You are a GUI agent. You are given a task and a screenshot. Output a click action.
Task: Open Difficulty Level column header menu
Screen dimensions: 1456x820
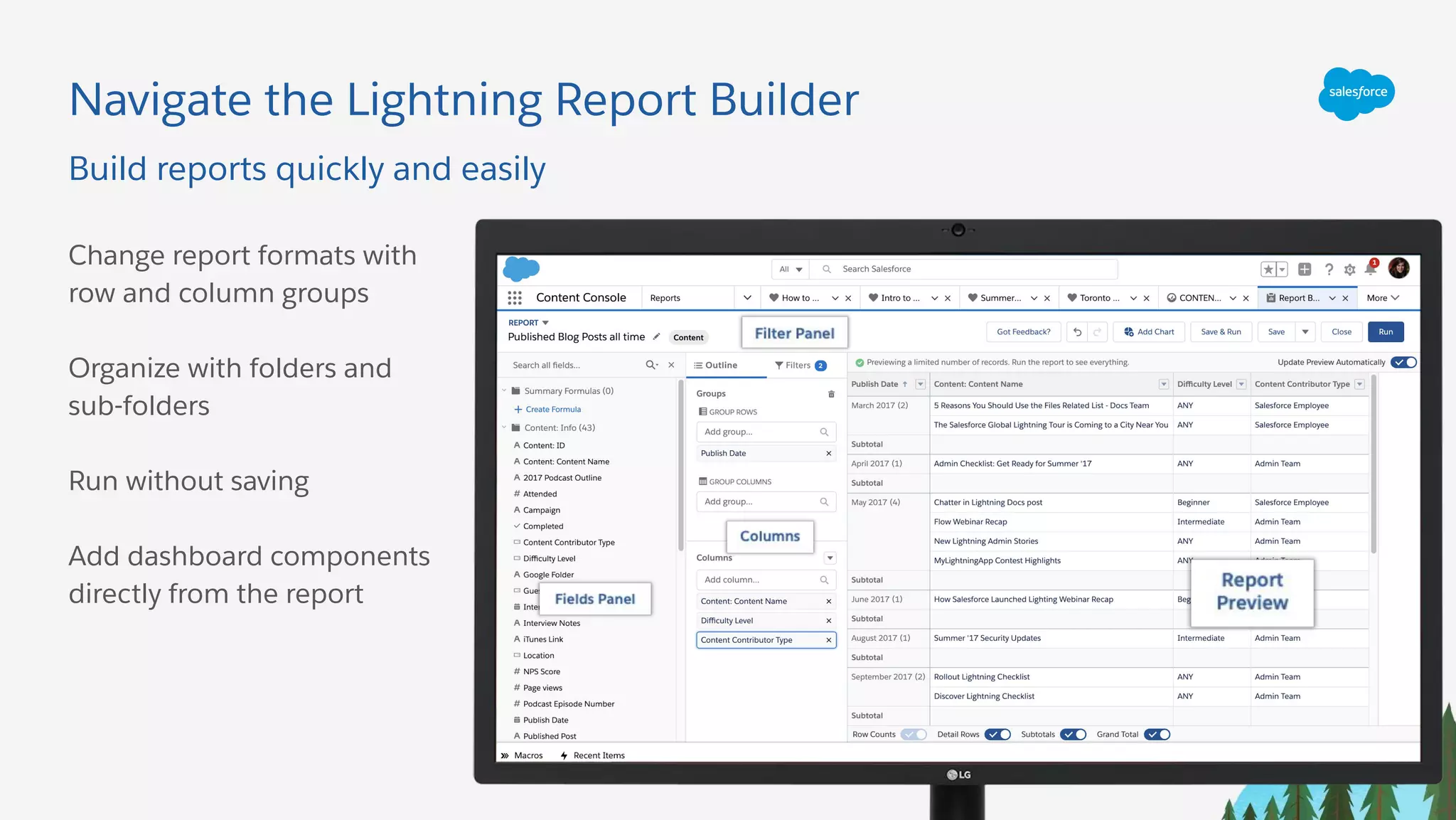(1241, 384)
